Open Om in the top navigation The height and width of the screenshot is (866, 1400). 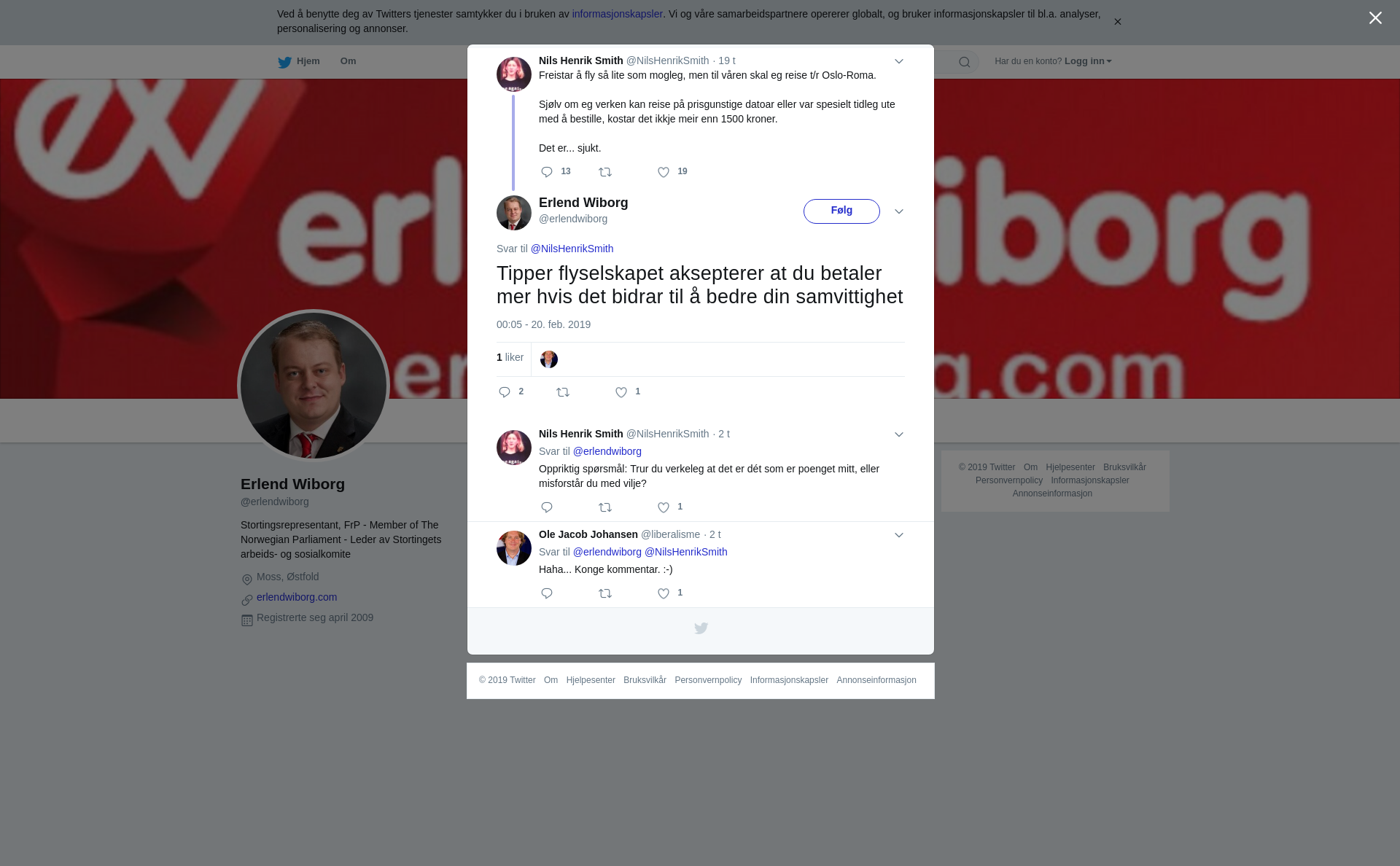tap(348, 61)
